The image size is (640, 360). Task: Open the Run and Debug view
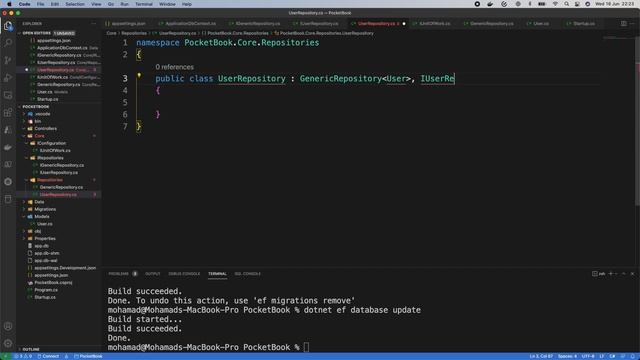click(8, 78)
